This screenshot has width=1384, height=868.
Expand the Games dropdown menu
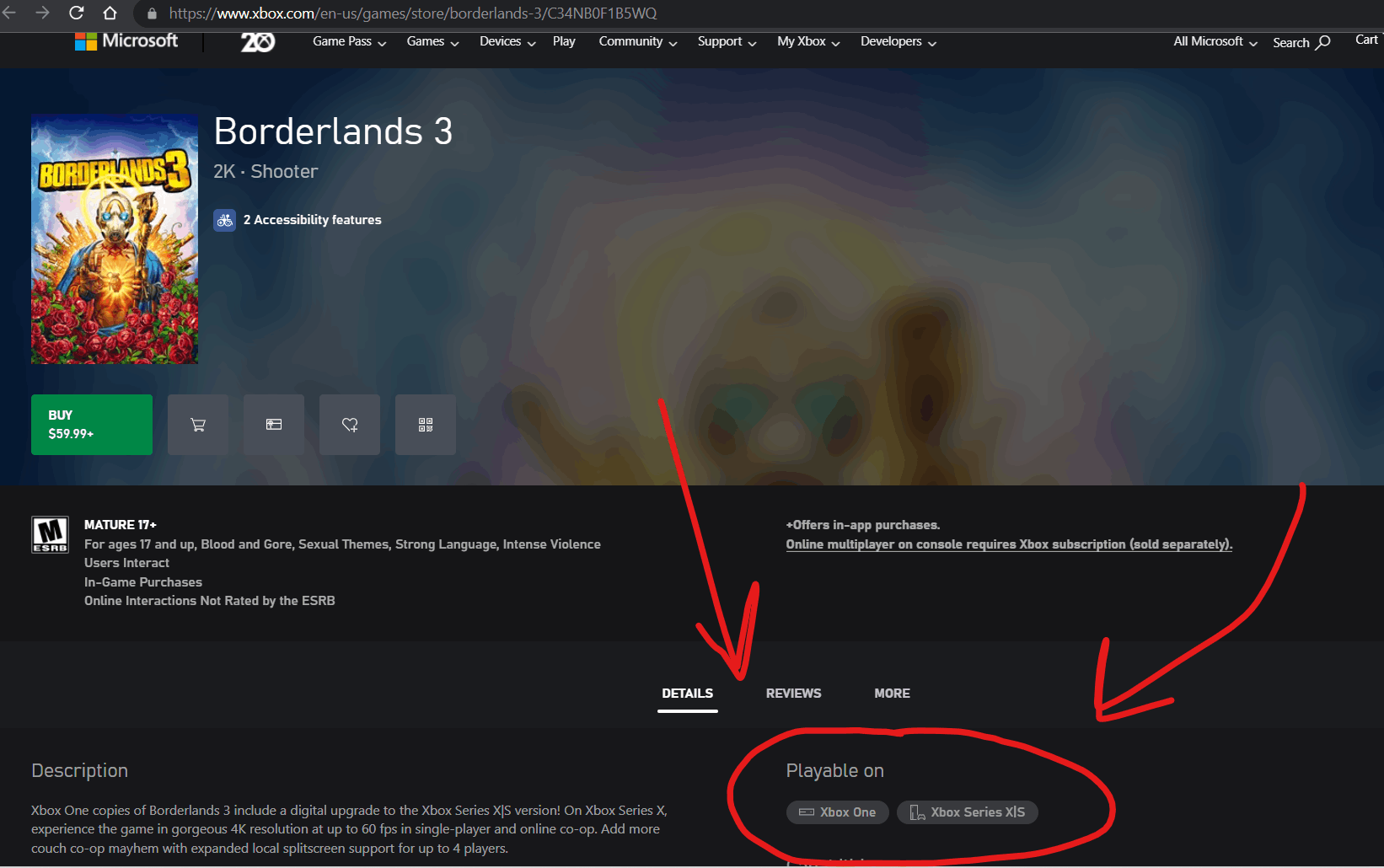tap(432, 41)
